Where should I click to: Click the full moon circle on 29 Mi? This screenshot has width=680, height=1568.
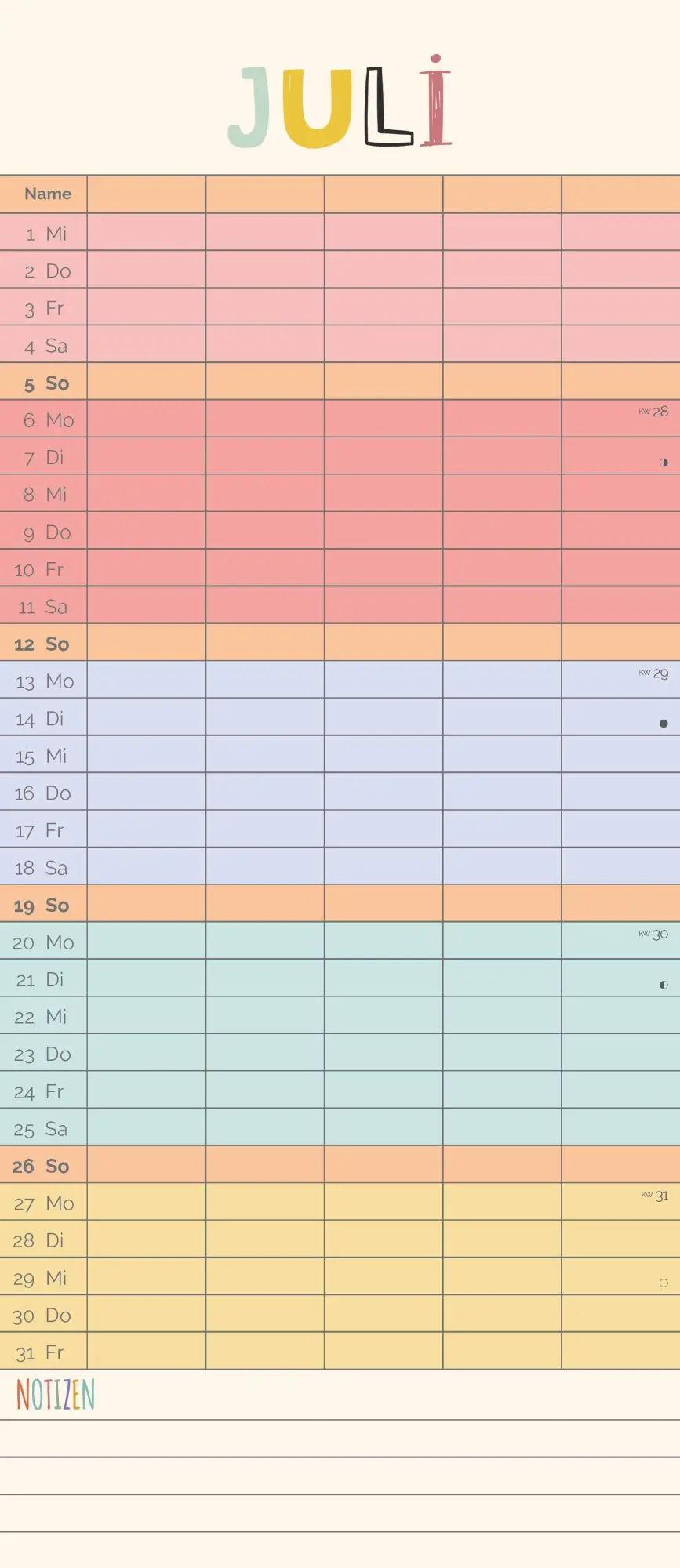tap(664, 1283)
